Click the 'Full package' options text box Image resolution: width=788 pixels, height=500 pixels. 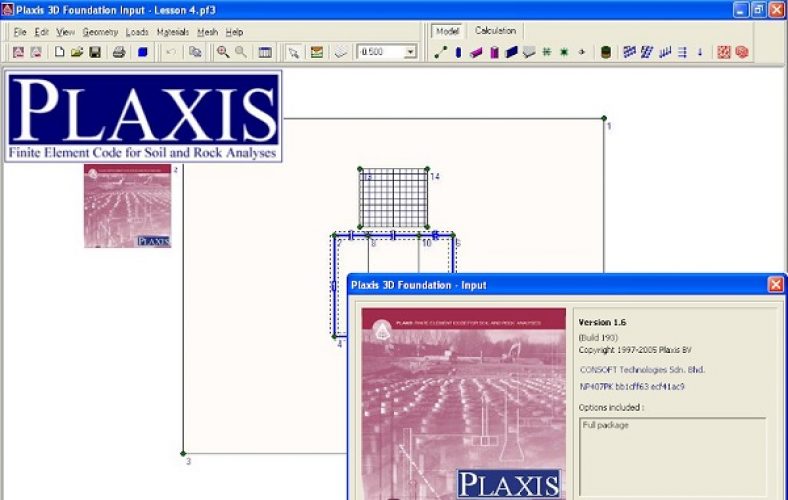673,457
